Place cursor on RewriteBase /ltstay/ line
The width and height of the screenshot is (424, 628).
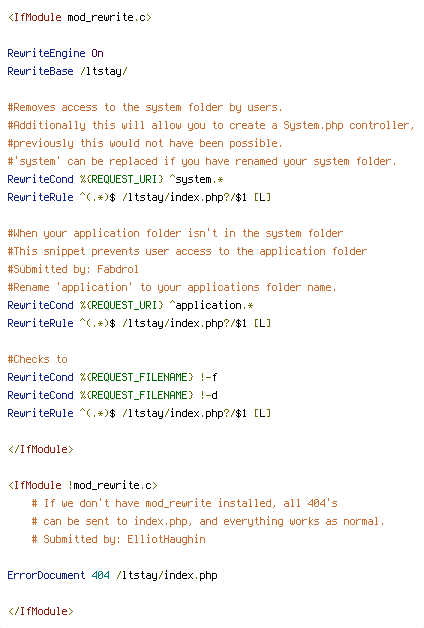[68, 71]
